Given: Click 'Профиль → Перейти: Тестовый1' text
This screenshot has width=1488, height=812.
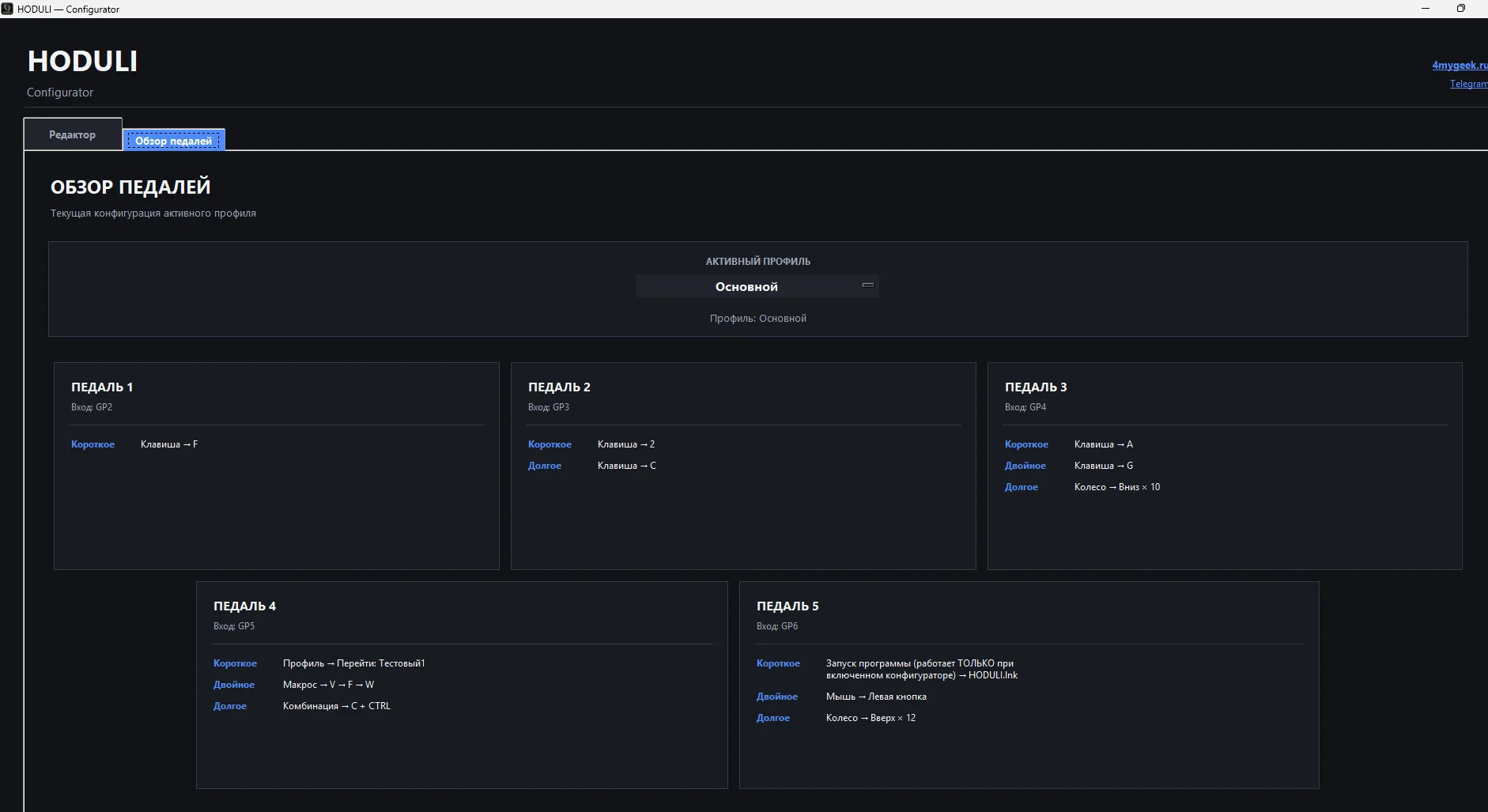Looking at the screenshot, I should tap(354, 663).
